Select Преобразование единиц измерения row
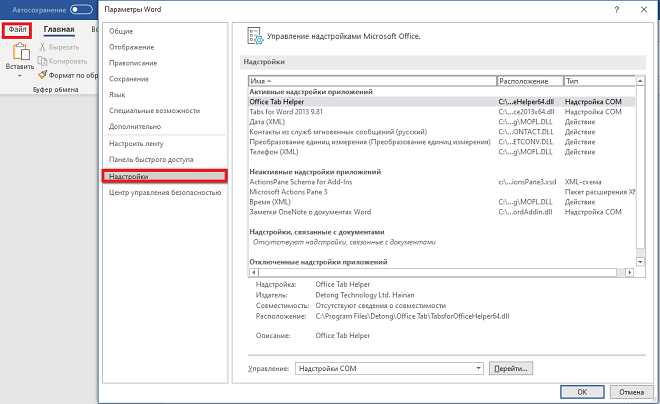This screenshot has height=404, width=660. tap(442, 142)
